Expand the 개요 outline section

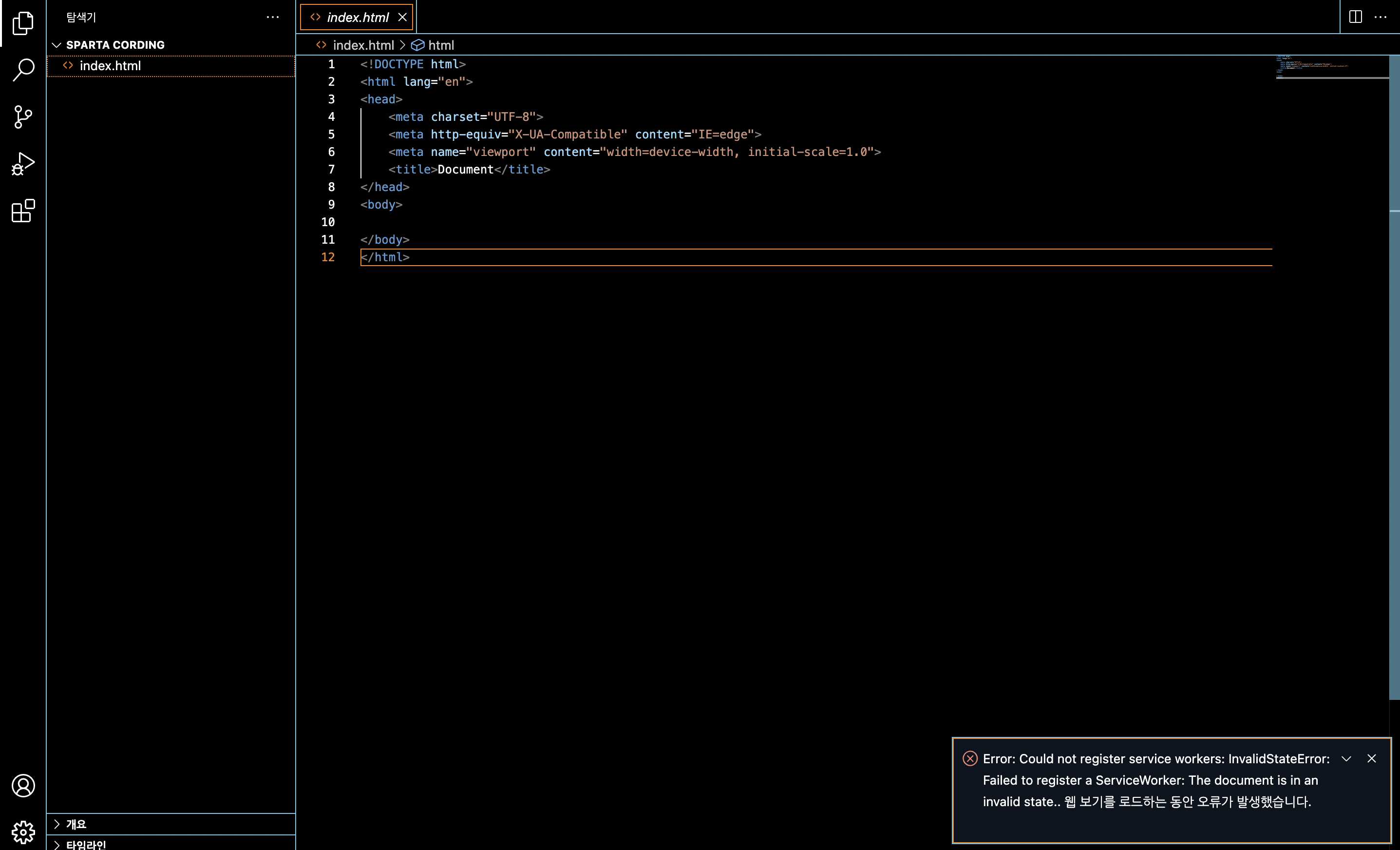point(170,824)
